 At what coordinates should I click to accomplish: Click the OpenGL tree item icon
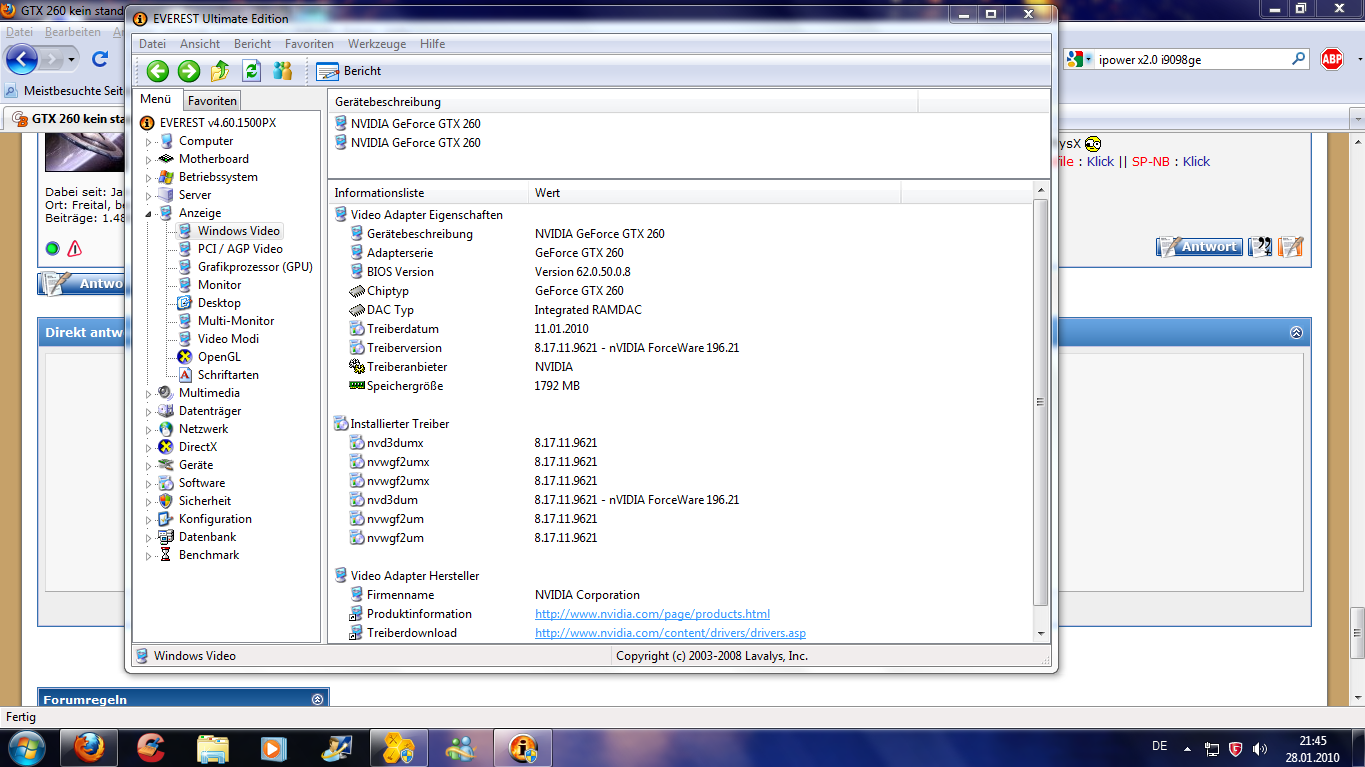(185, 357)
